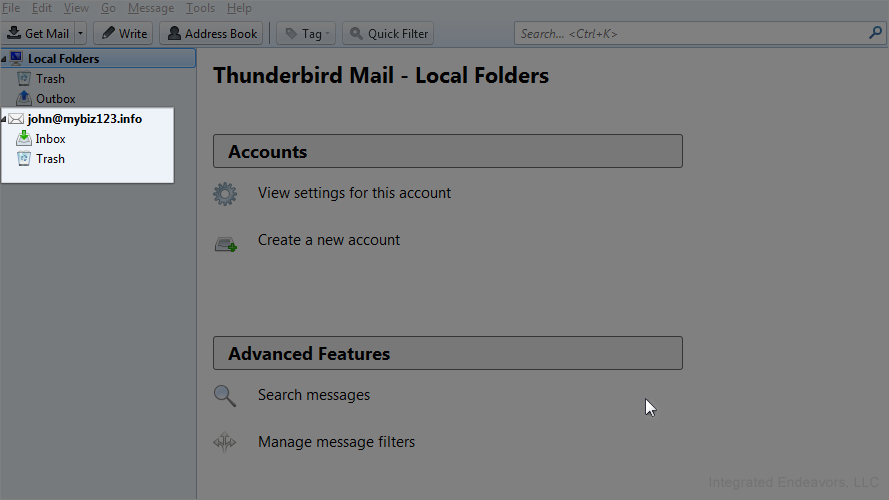This screenshot has width=889, height=500.
Task: Click the Manage message filters icon
Action: [225, 443]
